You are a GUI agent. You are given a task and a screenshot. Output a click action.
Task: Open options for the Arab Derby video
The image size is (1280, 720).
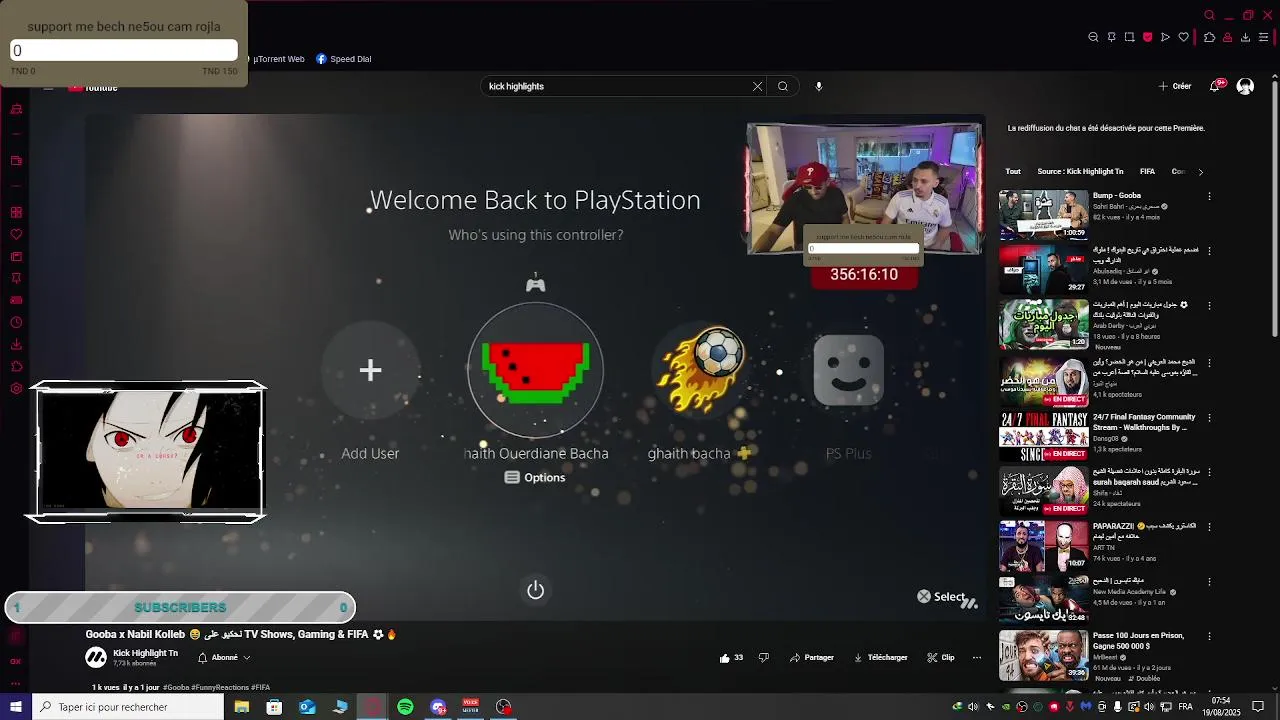[1209, 307]
